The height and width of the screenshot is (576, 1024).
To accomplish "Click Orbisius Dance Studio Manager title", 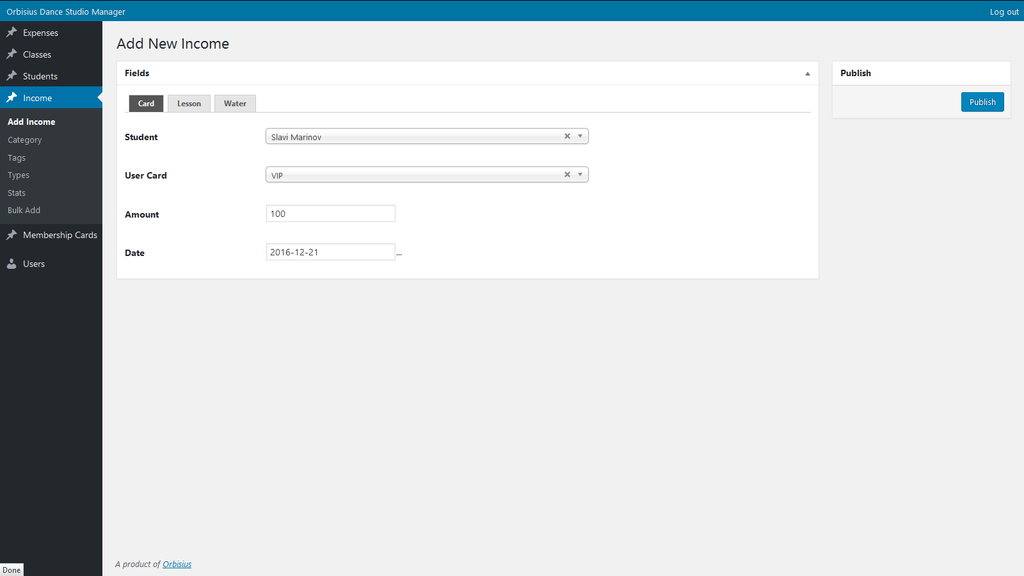I will [66, 12].
